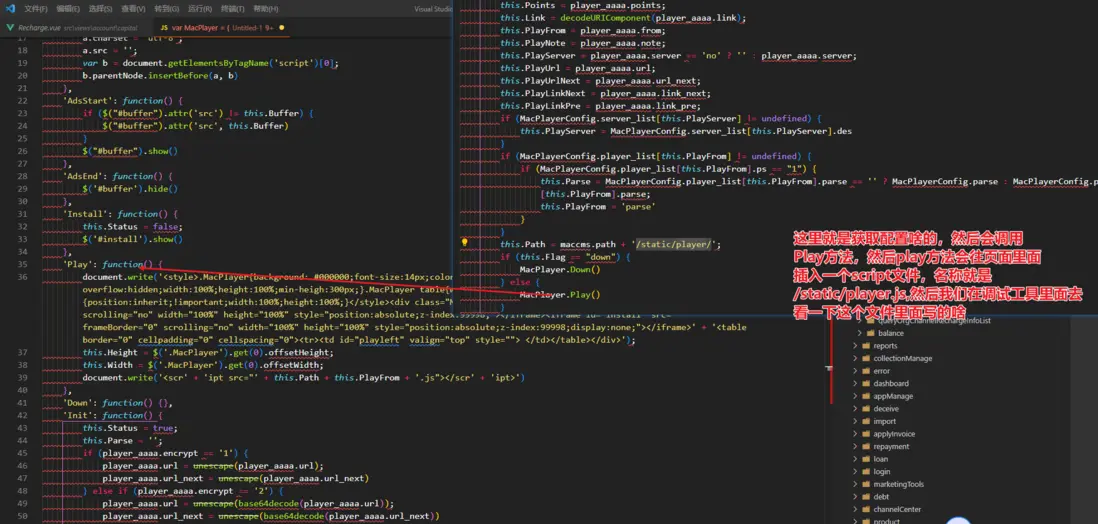Open the applyInvoice folder item
Screen dimensions: 1098x524
click(896, 434)
